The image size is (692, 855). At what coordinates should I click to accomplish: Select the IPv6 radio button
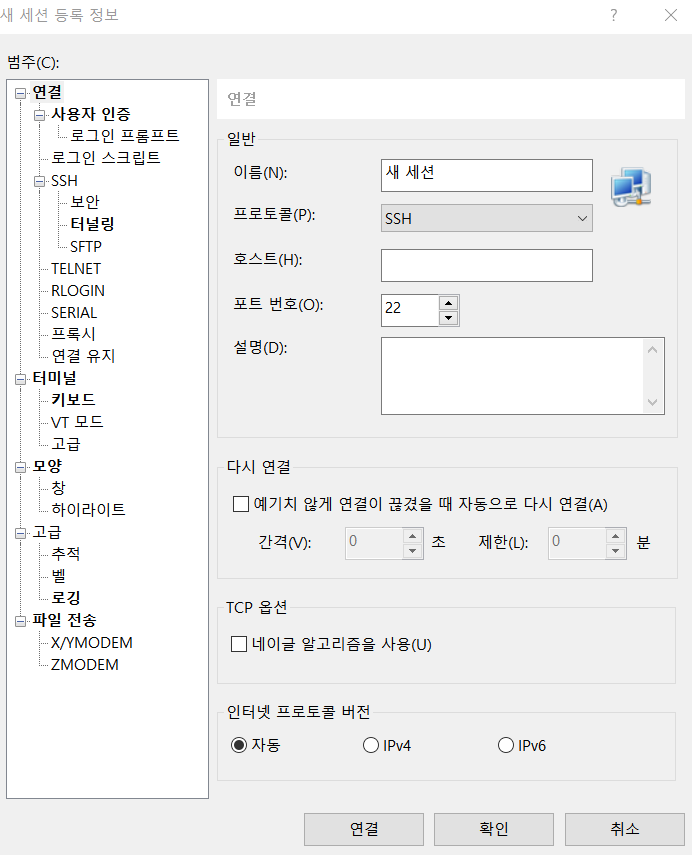[x=506, y=745]
